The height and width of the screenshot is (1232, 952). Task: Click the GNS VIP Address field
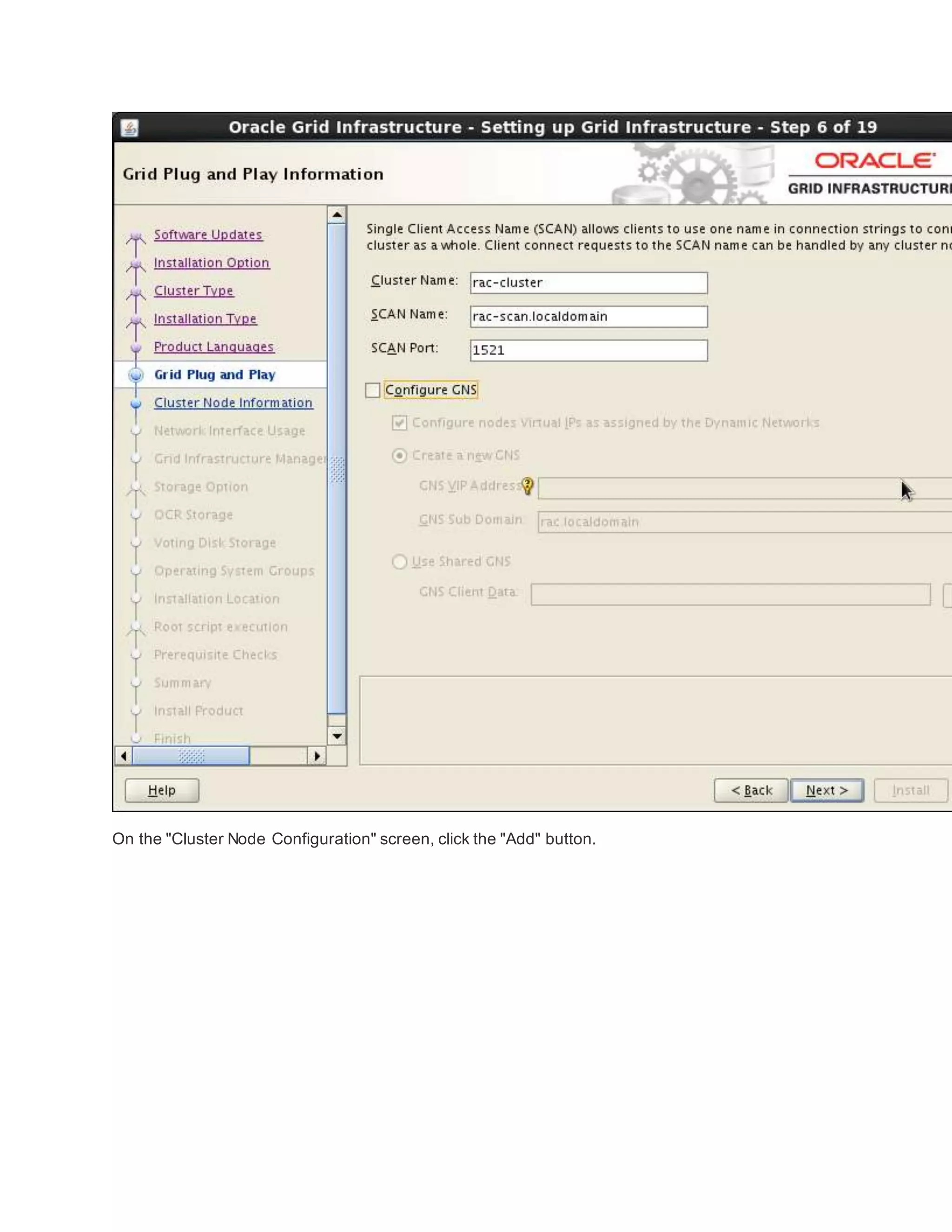pos(745,488)
